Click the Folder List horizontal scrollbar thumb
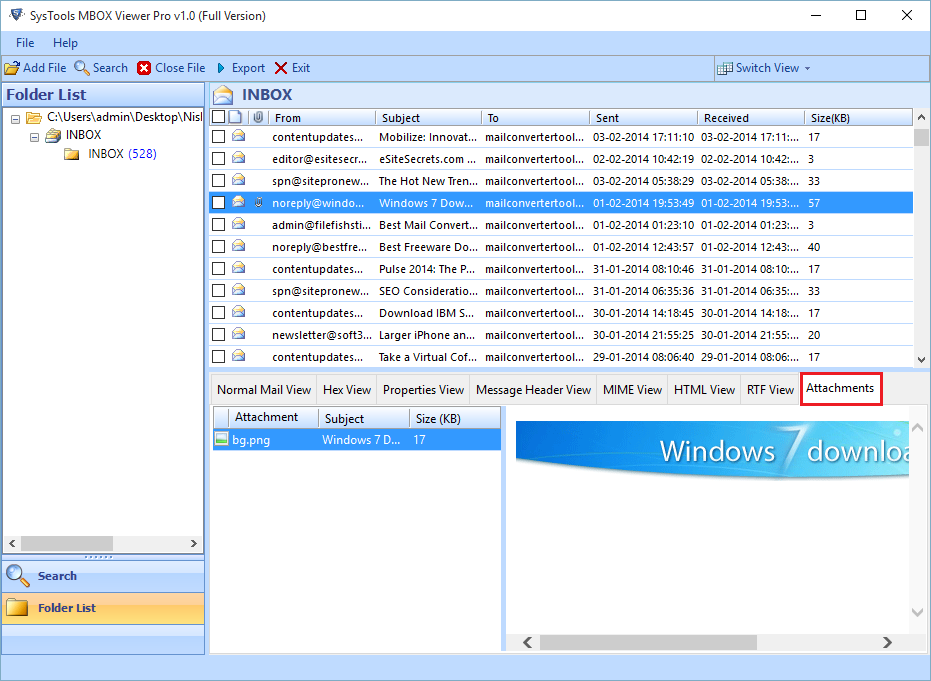Viewport: 931px width, 681px height. pos(66,543)
